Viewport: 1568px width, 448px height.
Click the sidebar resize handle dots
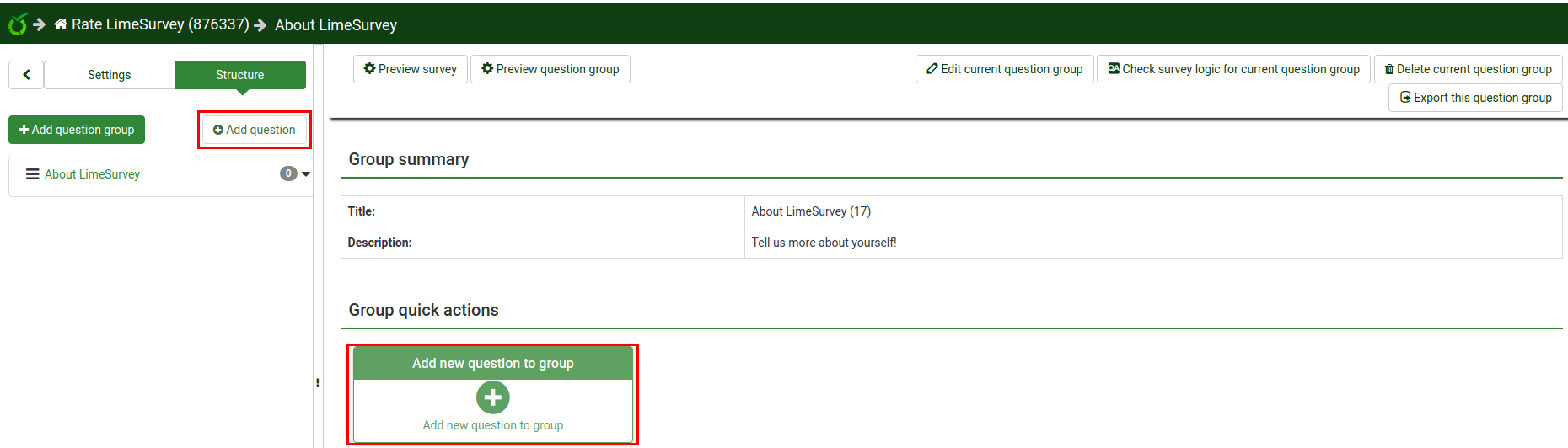point(317,382)
